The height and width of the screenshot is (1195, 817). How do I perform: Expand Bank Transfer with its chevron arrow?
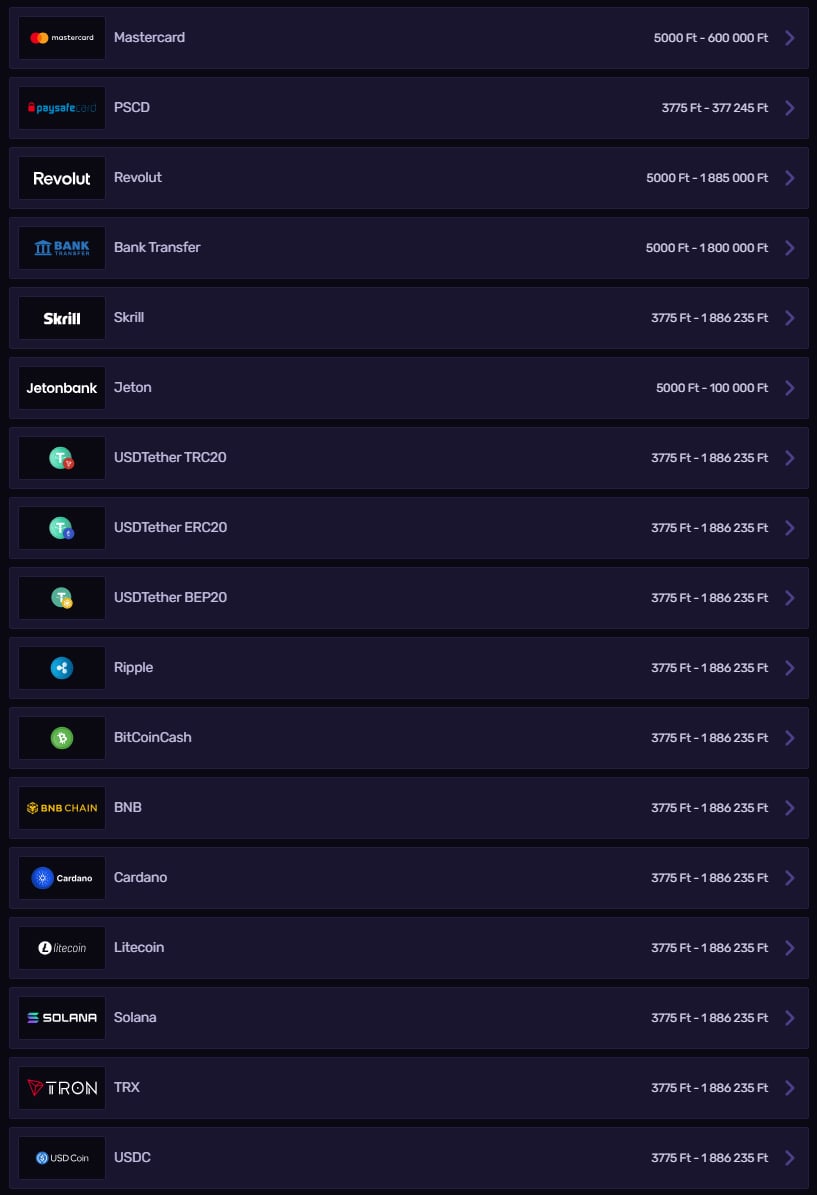tap(790, 248)
